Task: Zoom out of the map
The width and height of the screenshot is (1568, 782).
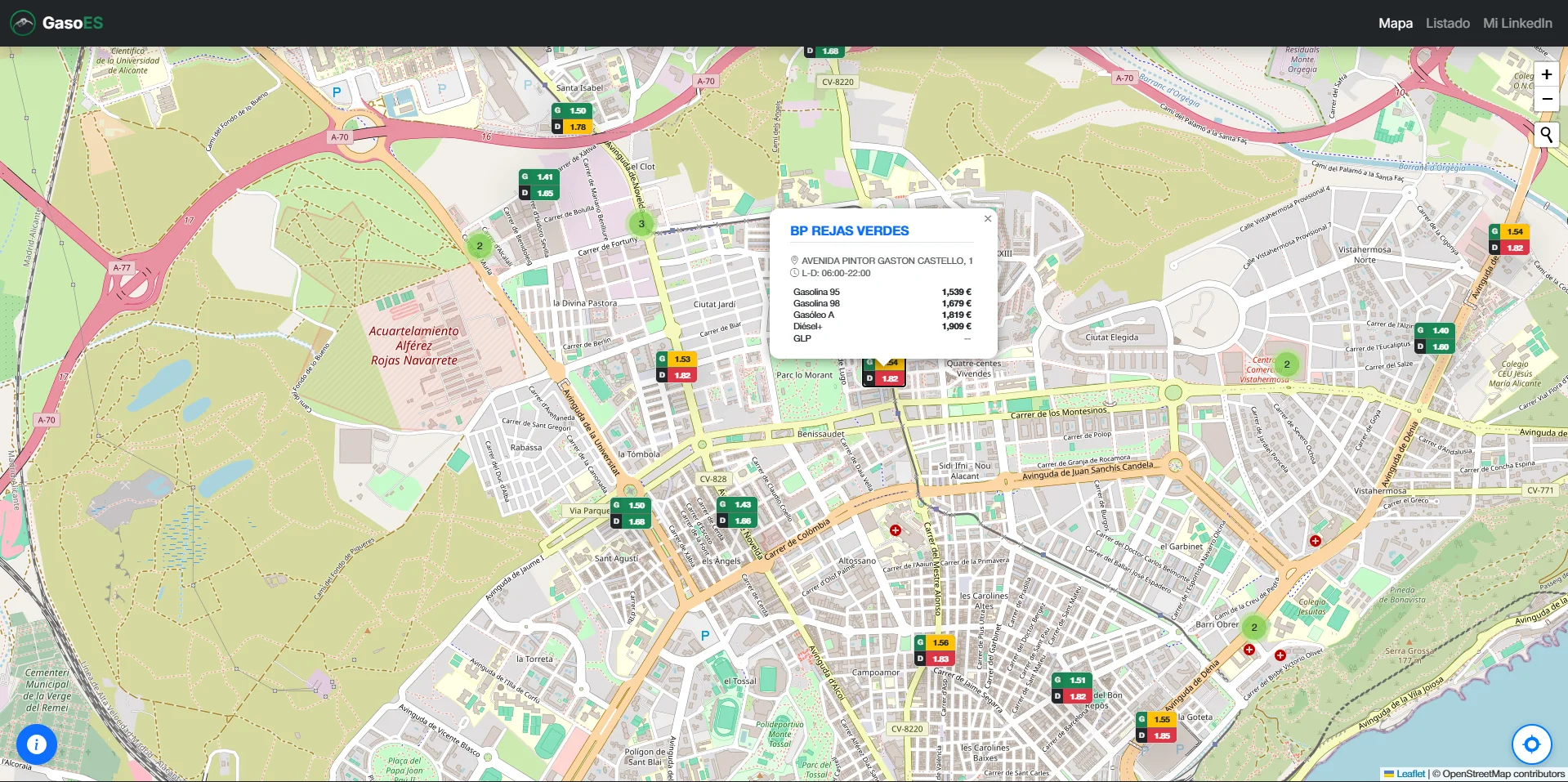Action: point(1546,99)
